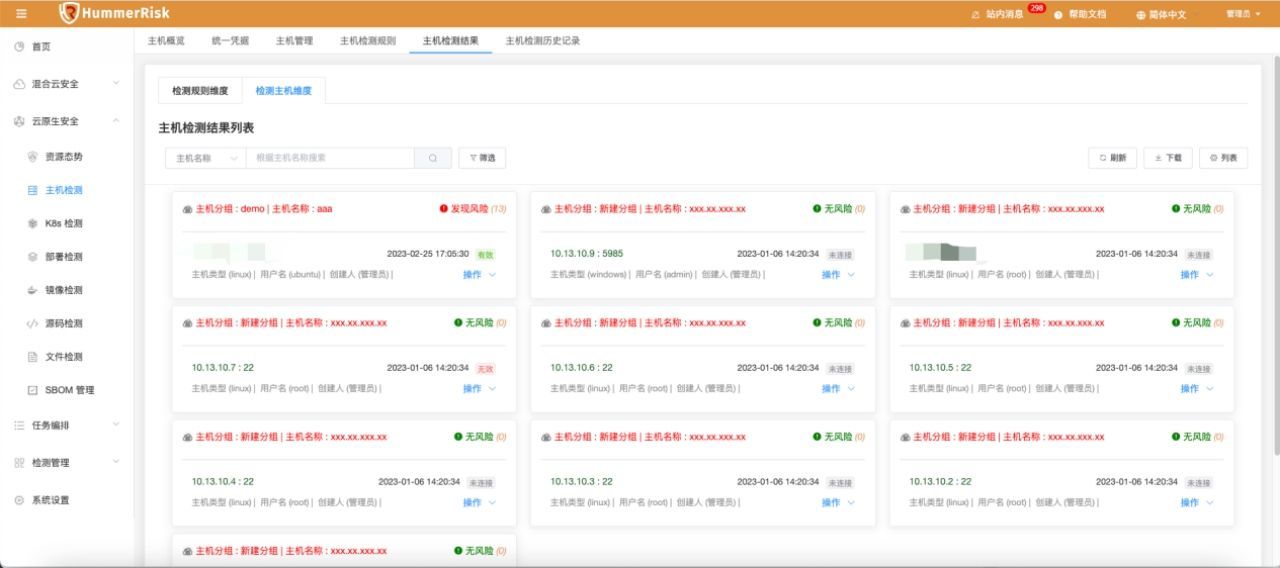Go to SBOM 管理 in sidebar

68,390
